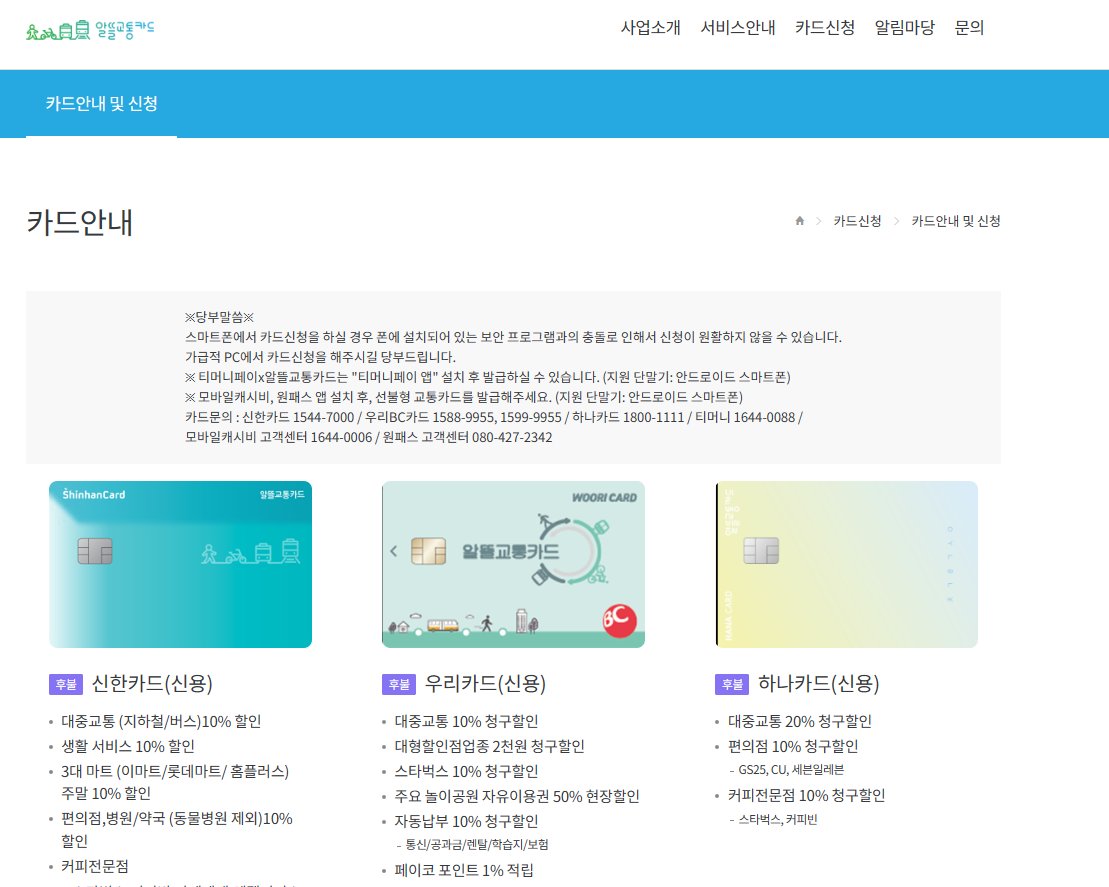1109x887 pixels.
Task: Click the 후불 badge next to 신한카드(신용)
Action: (65, 682)
